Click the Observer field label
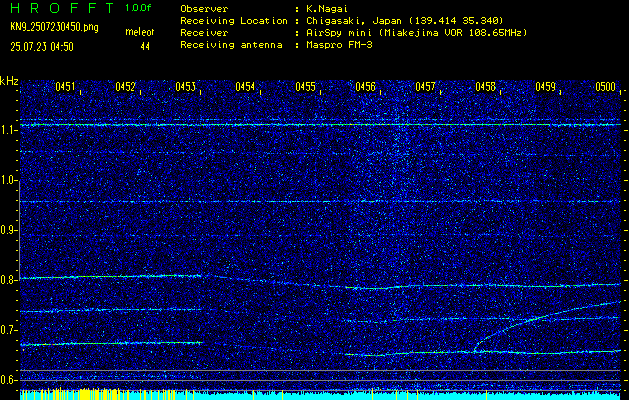629x400 pixels. tap(204, 9)
